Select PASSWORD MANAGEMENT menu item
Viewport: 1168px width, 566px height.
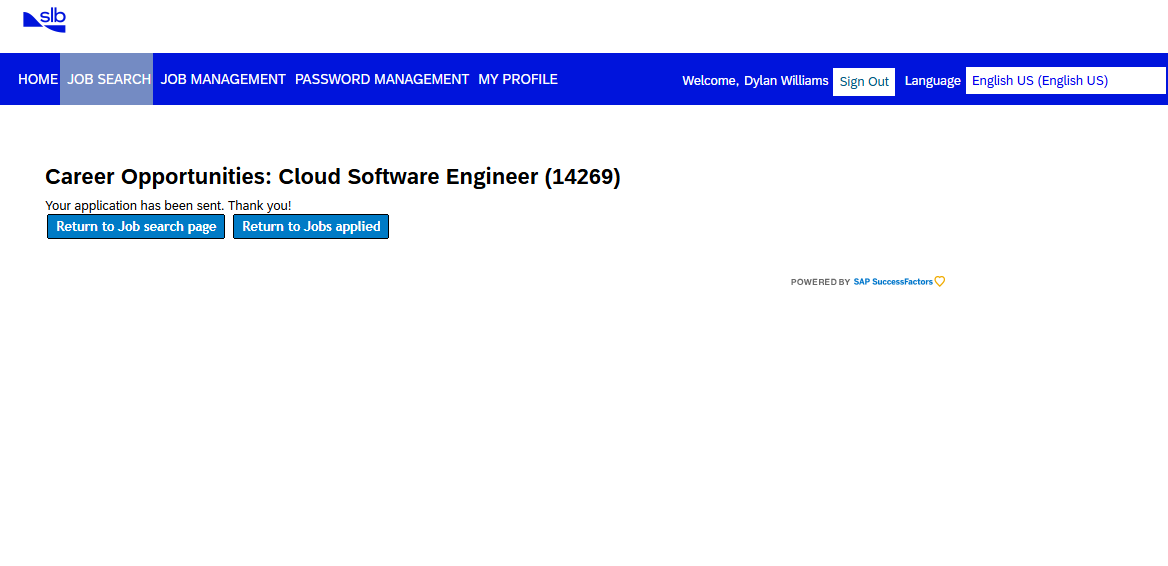point(381,79)
